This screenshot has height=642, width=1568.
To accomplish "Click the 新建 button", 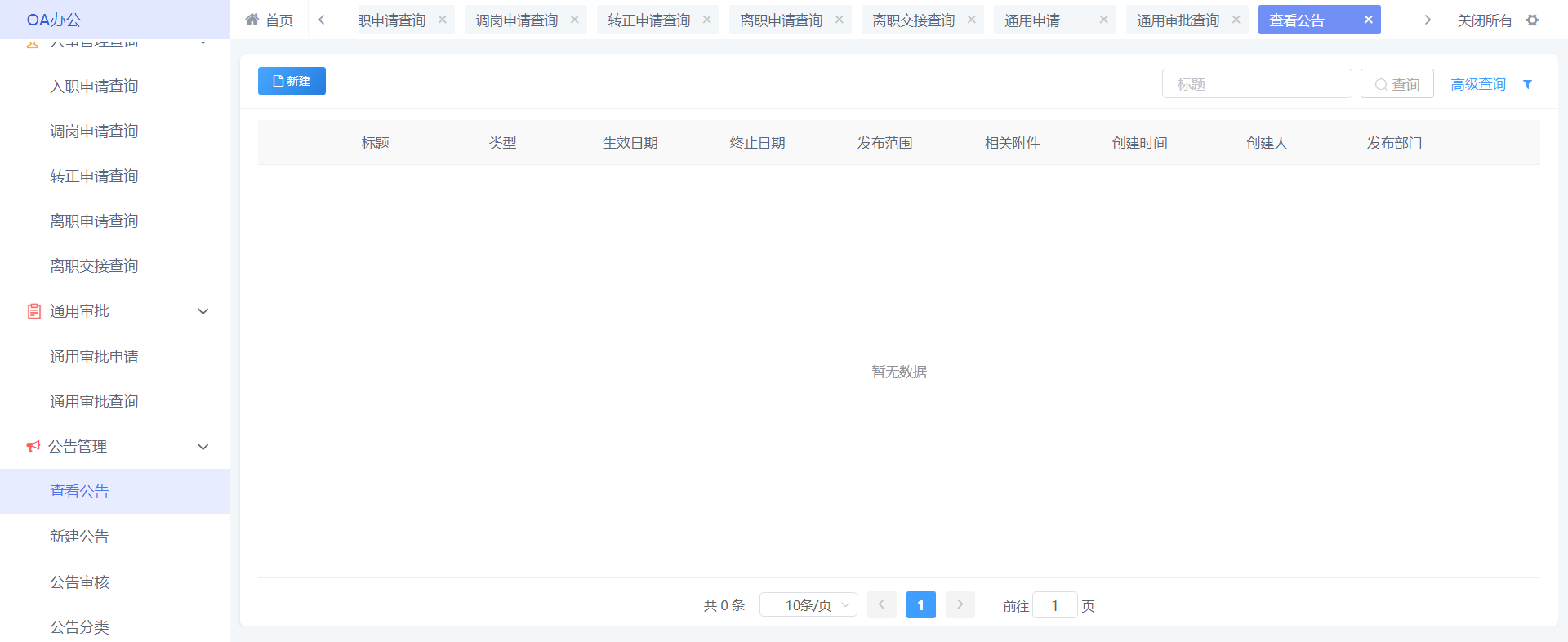I will tap(292, 81).
